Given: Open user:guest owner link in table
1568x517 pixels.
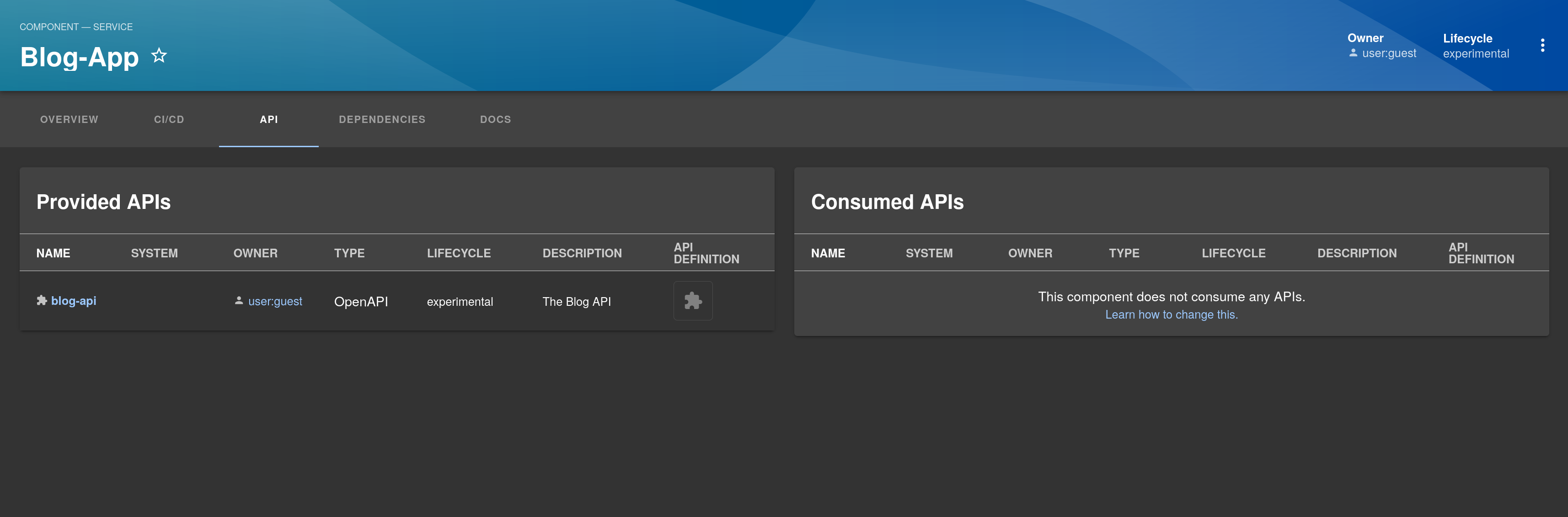Looking at the screenshot, I should pyautogui.click(x=275, y=302).
